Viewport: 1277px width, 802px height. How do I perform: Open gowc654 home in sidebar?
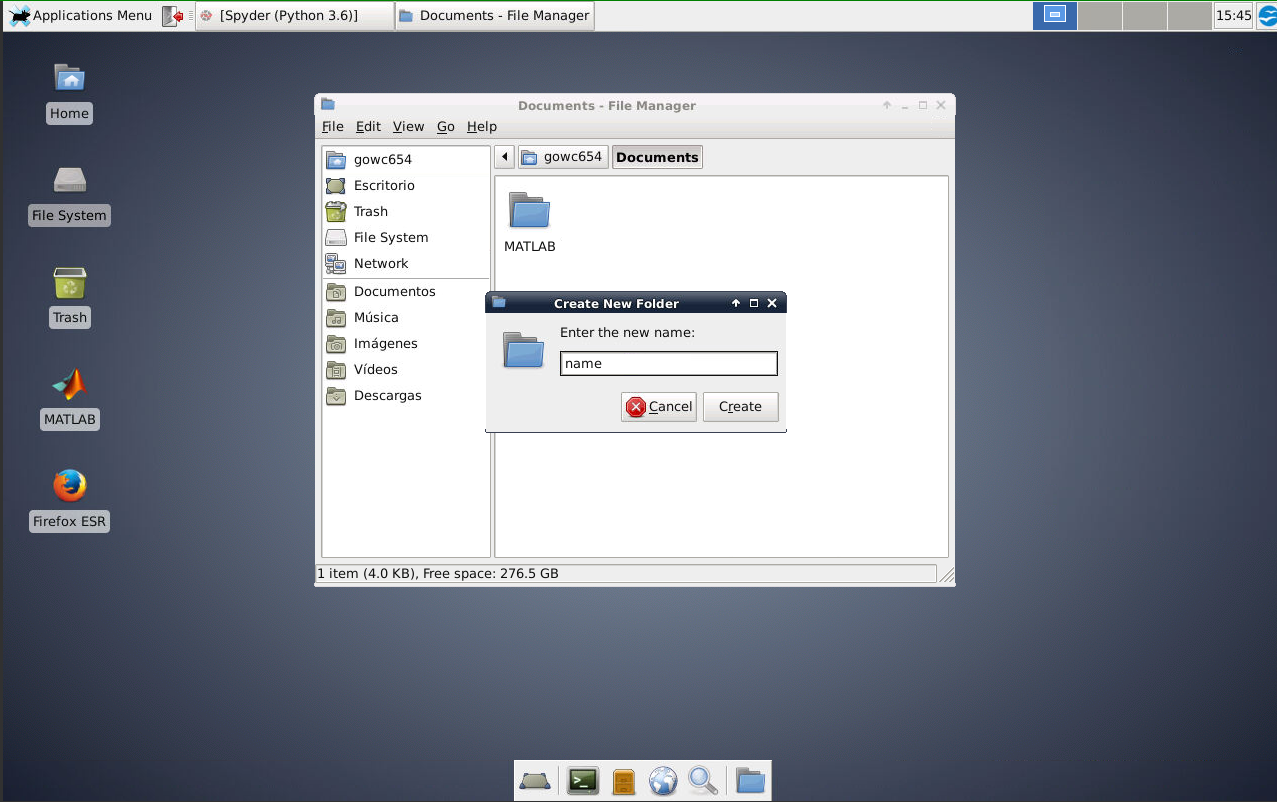406,159
